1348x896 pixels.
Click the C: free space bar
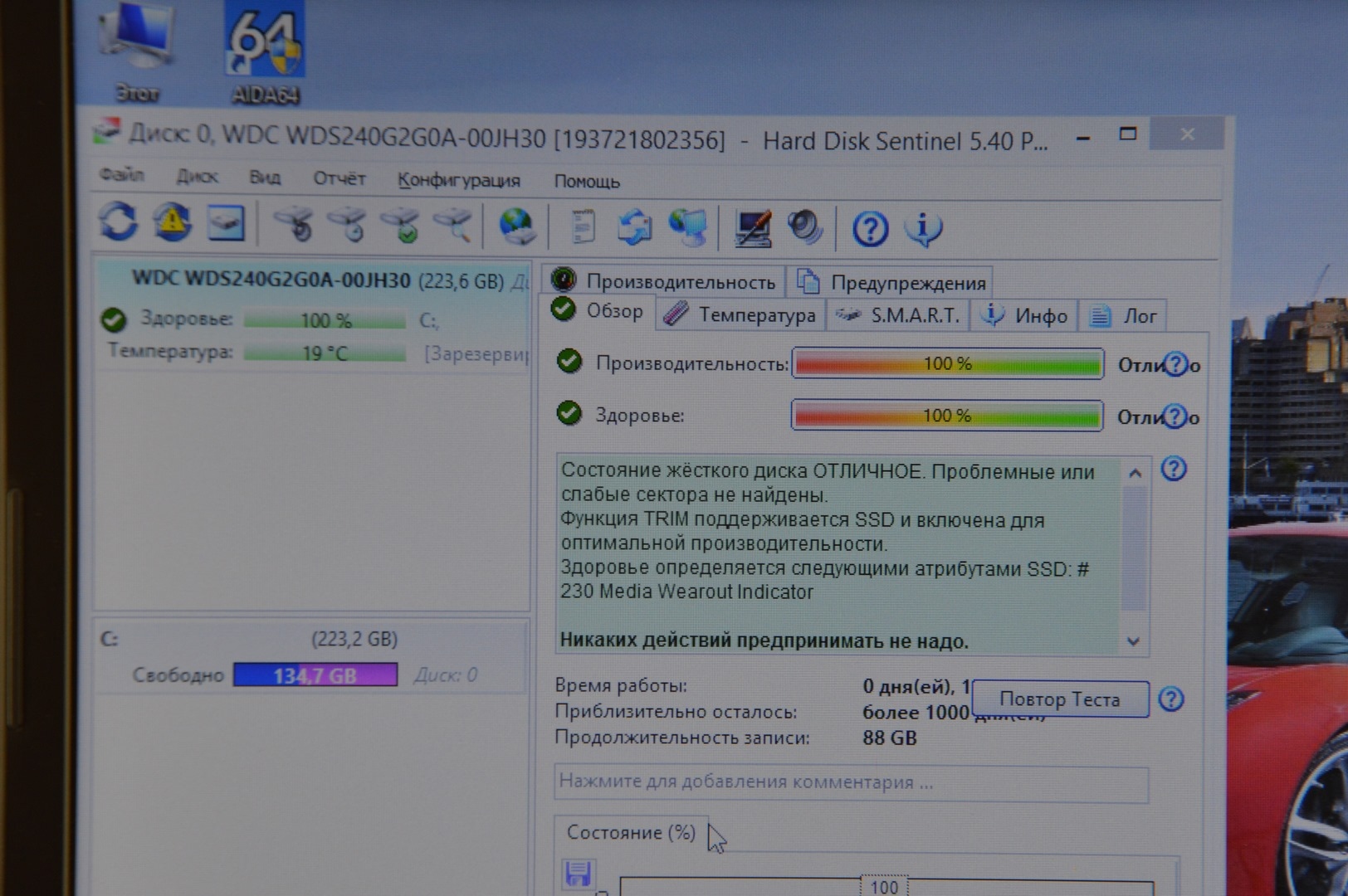tap(315, 675)
